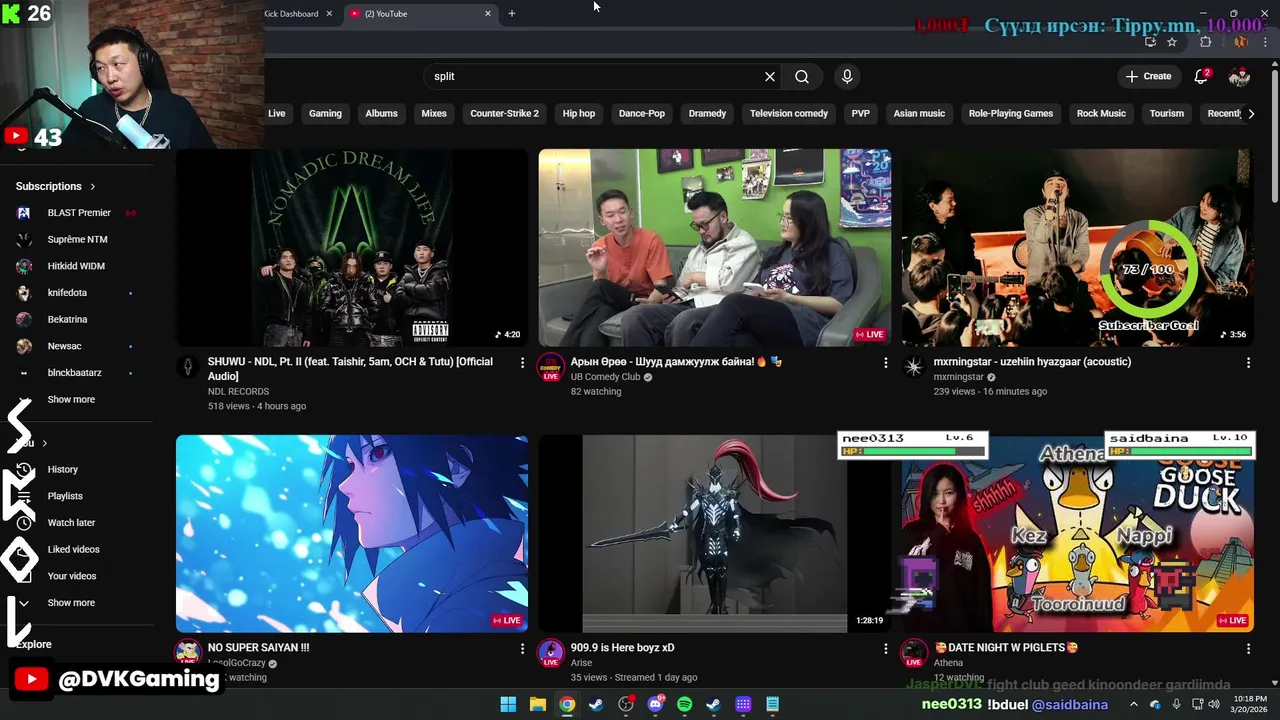Bookmark this page with the star icon

(1172, 42)
